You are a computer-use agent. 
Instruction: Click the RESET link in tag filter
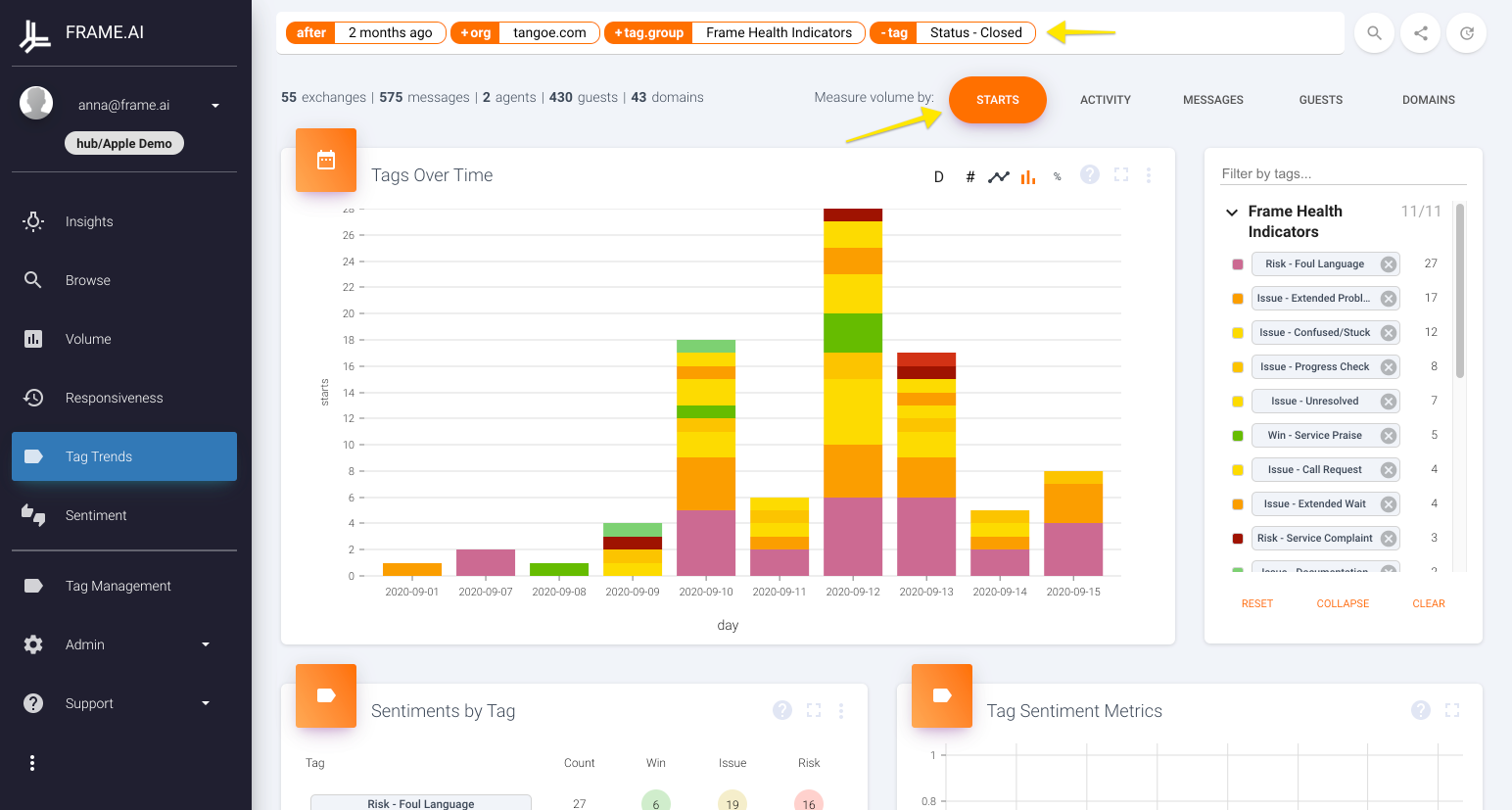1257,603
